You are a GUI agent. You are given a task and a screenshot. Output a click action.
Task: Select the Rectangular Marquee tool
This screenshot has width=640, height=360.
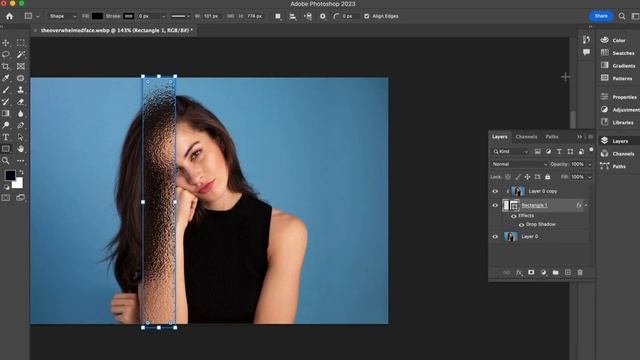click(21, 42)
